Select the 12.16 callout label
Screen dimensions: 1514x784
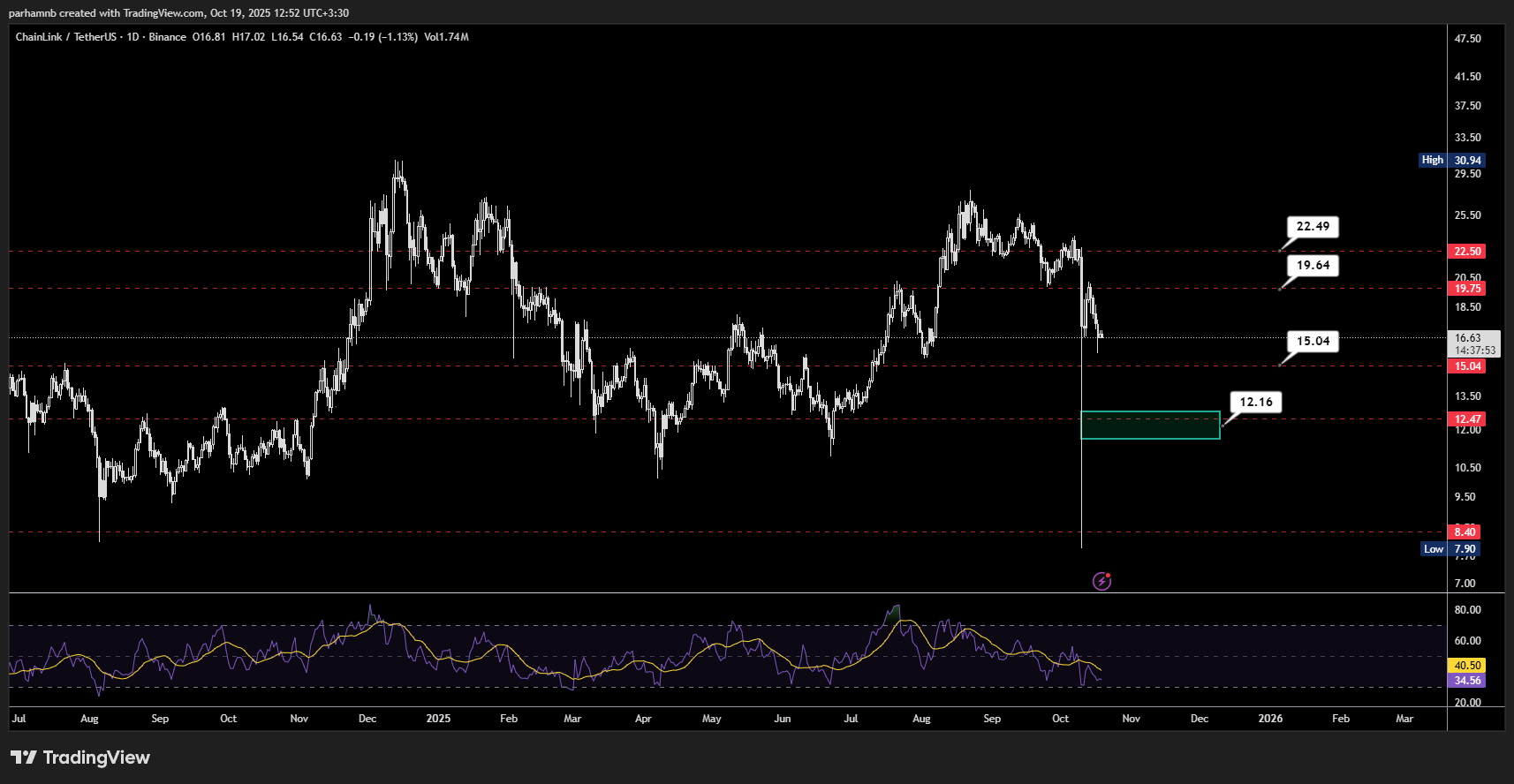tap(1256, 403)
